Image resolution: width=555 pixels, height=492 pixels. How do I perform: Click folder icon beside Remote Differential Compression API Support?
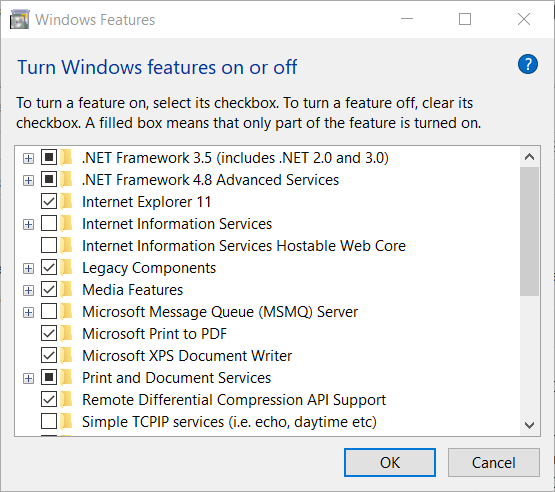(x=66, y=400)
